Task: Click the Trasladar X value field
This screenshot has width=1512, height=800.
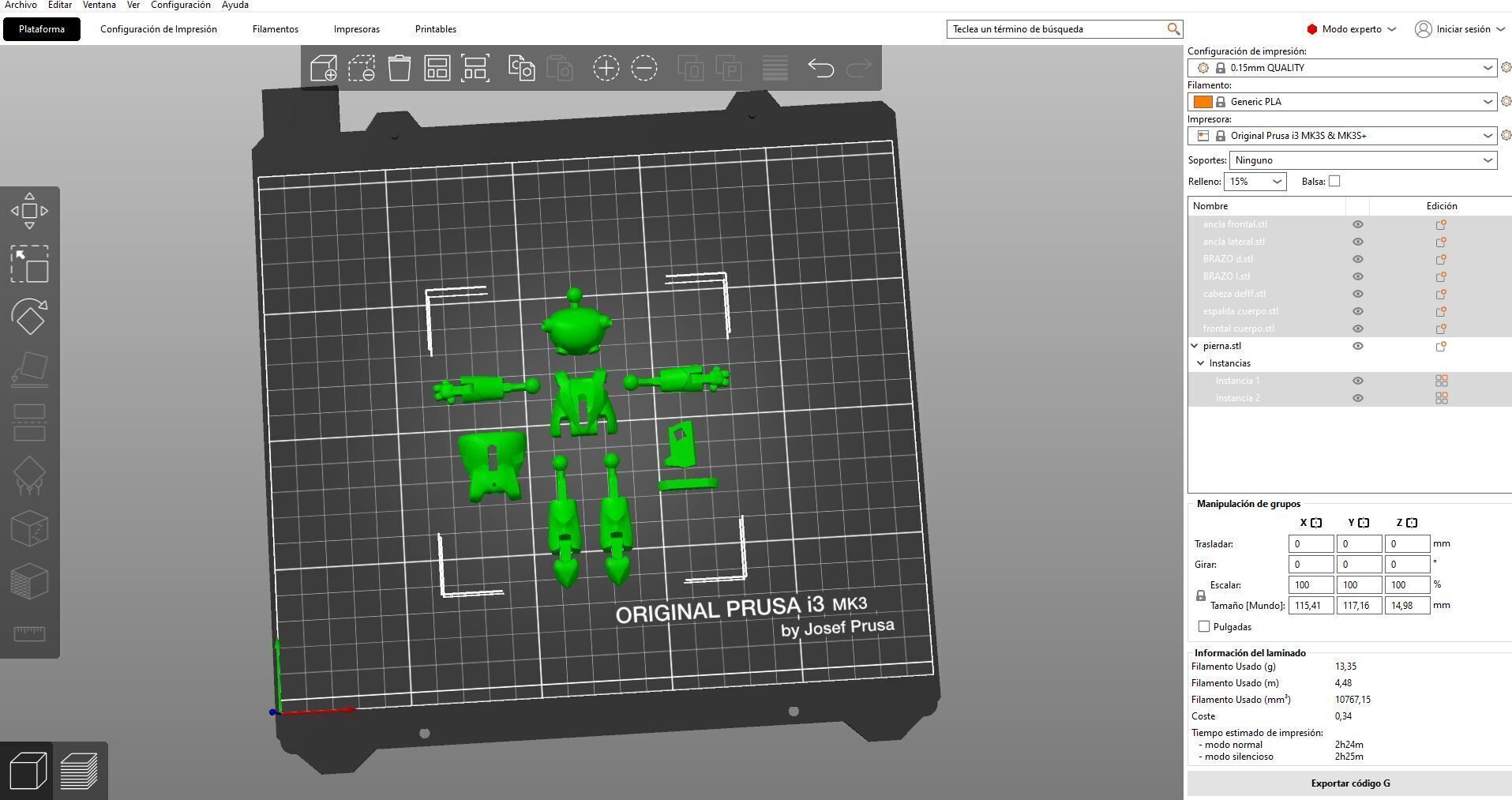Action: [1311, 544]
